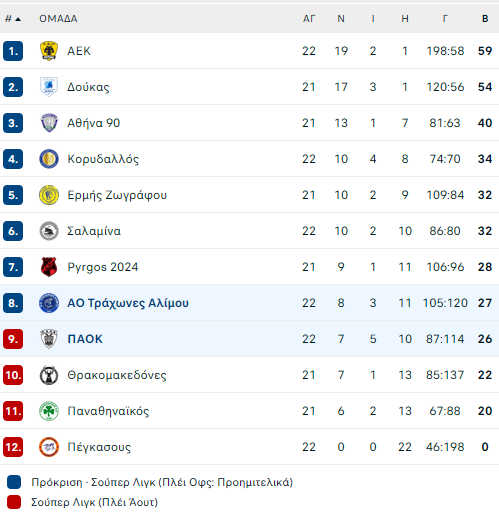Click the red play-out legend swatch

click(14, 502)
